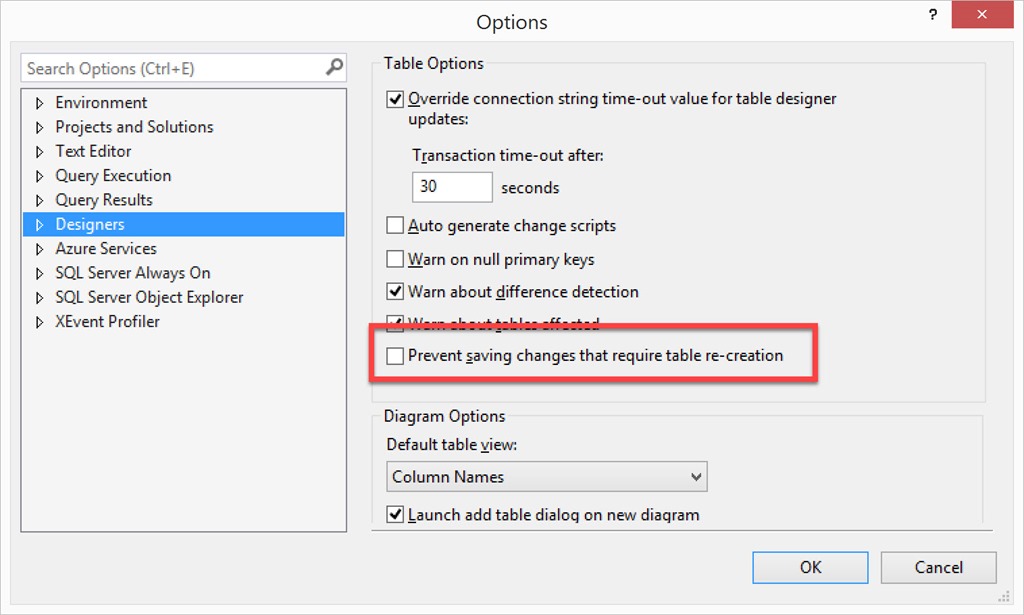Enable Warn on null primary keys
Viewport: 1024px width, 615px height.
pos(395,258)
